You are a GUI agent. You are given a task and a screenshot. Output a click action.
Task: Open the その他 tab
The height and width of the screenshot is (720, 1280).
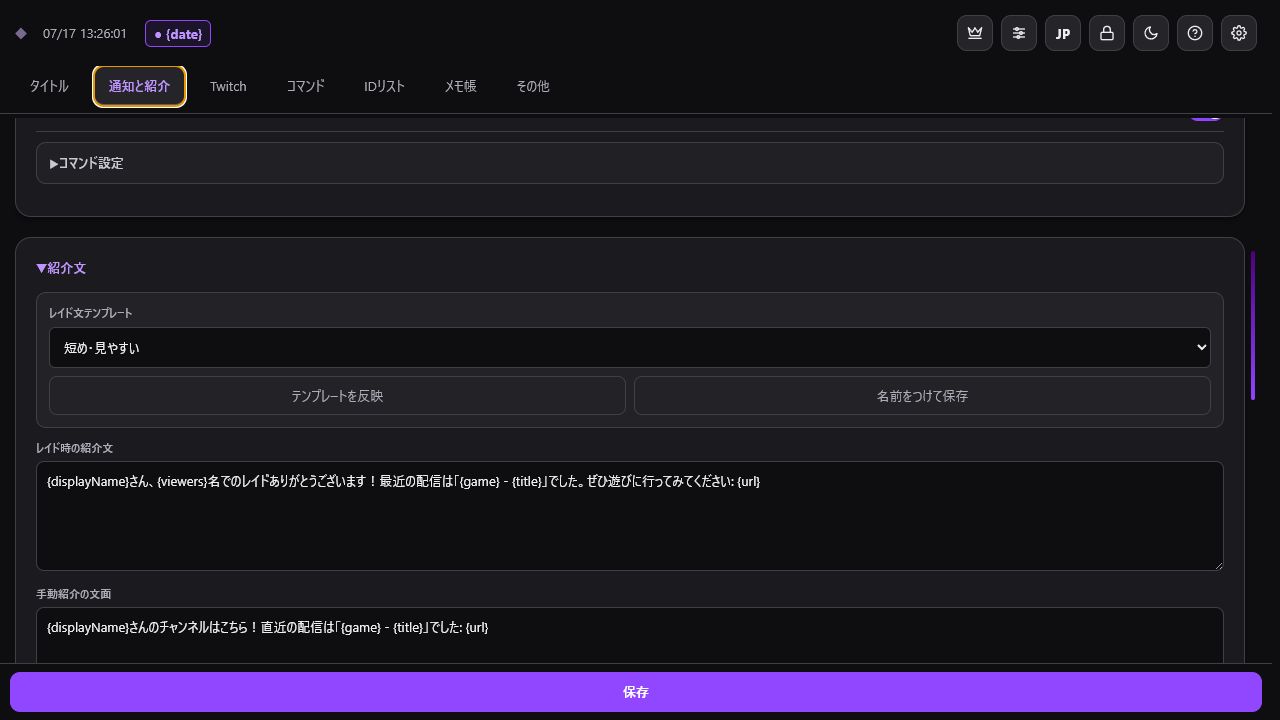click(532, 86)
